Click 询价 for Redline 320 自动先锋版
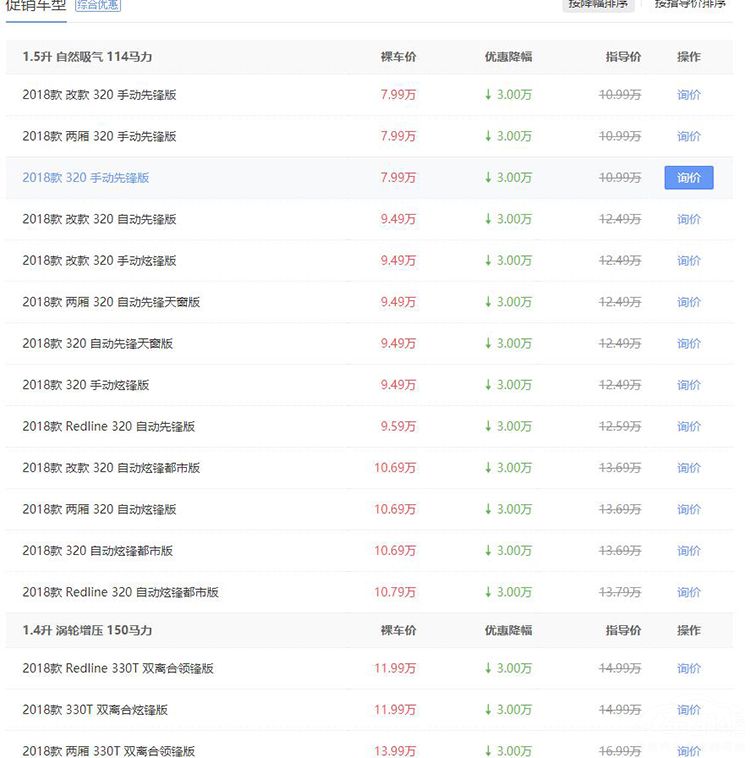 689,427
